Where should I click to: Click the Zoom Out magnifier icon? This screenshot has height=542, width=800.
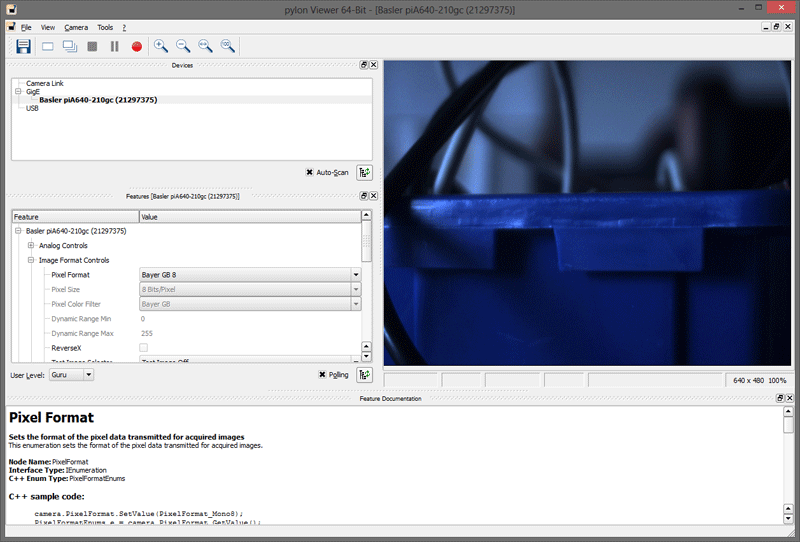coord(183,46)
